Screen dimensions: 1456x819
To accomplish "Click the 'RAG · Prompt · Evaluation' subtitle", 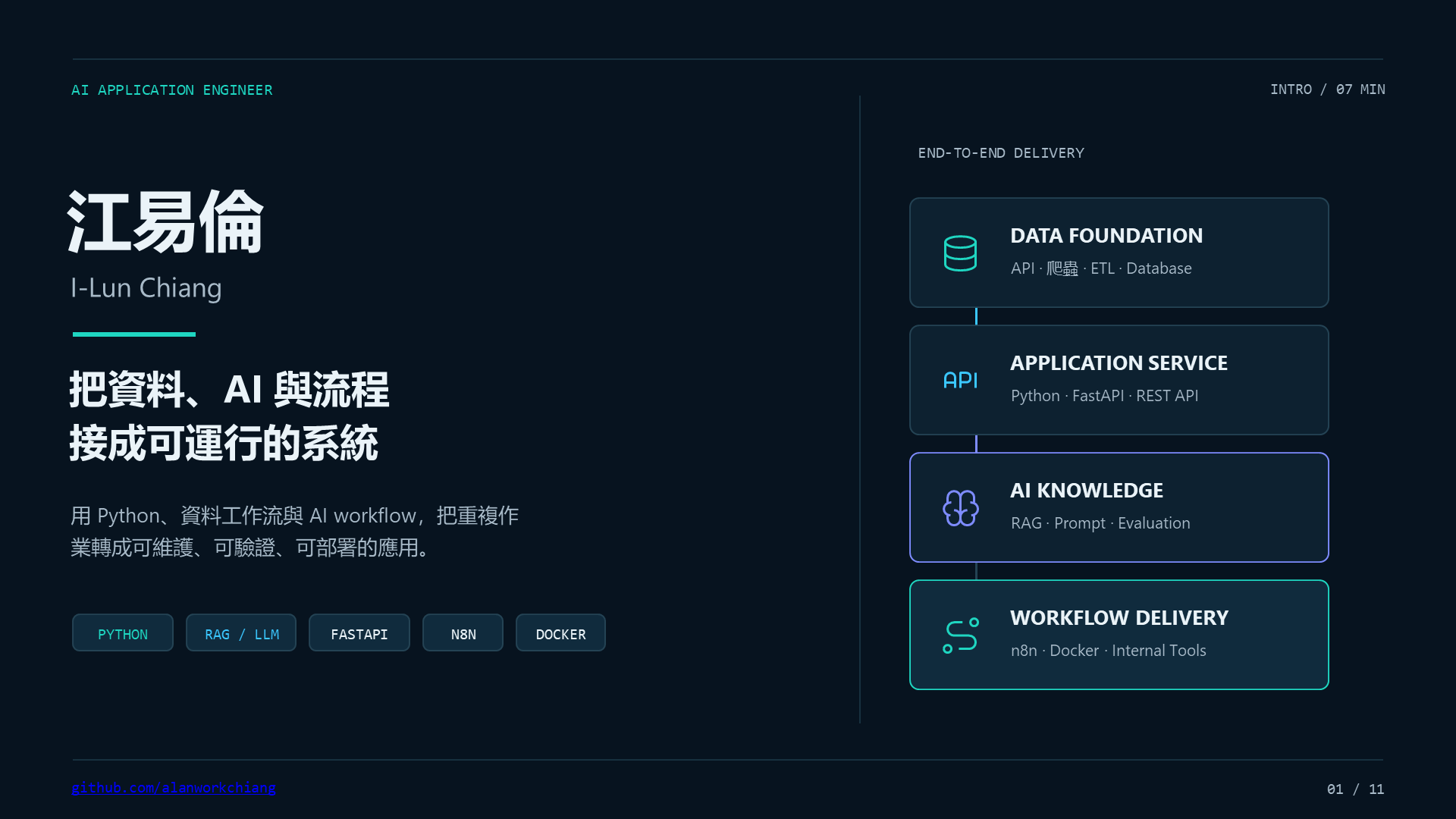I will 1100,523.
